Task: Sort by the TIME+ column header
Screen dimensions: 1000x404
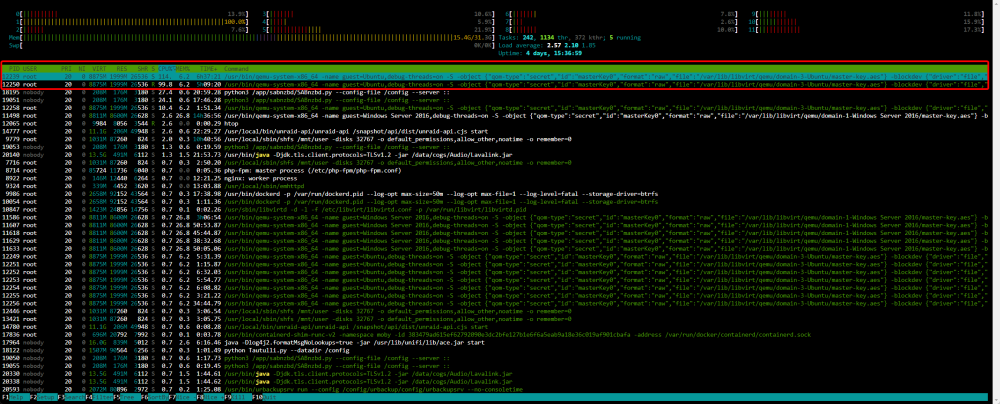Action: [209, 68]
